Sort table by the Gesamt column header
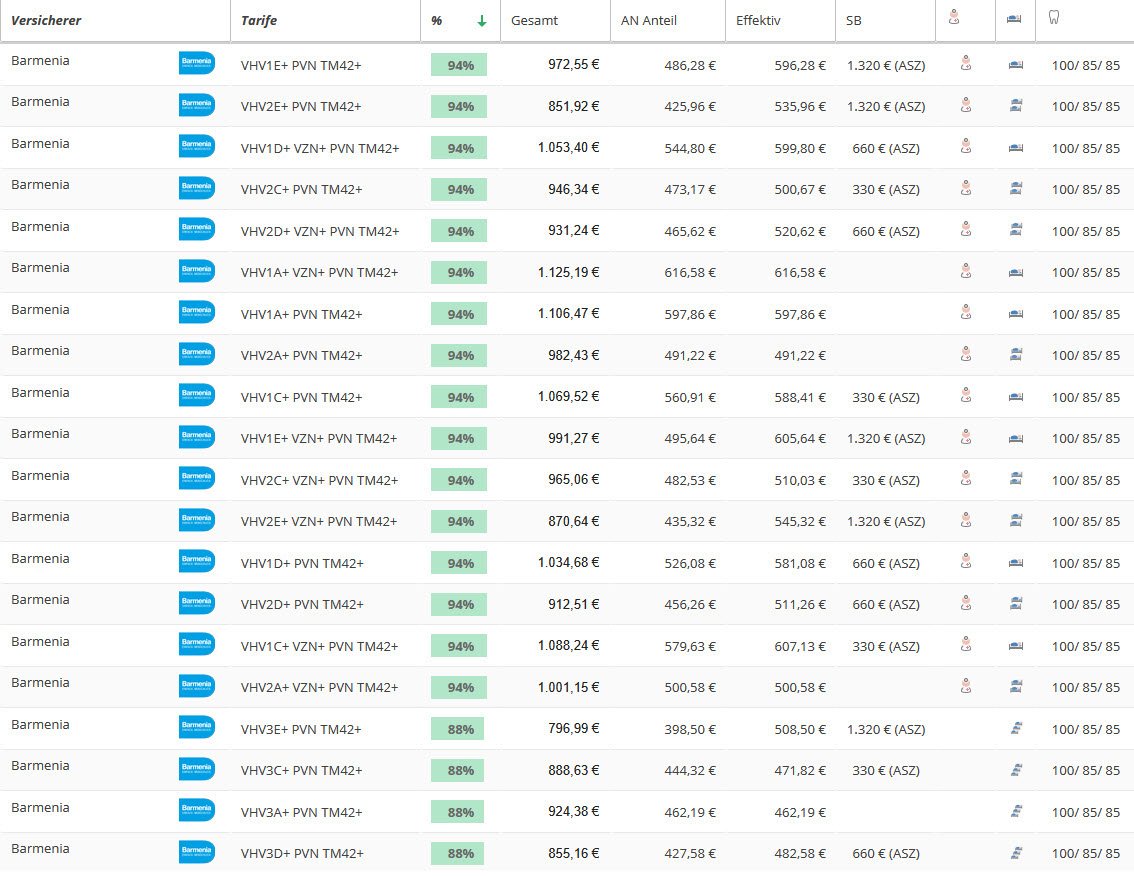Screen dimensions: 1134x877 pos(534,21)
